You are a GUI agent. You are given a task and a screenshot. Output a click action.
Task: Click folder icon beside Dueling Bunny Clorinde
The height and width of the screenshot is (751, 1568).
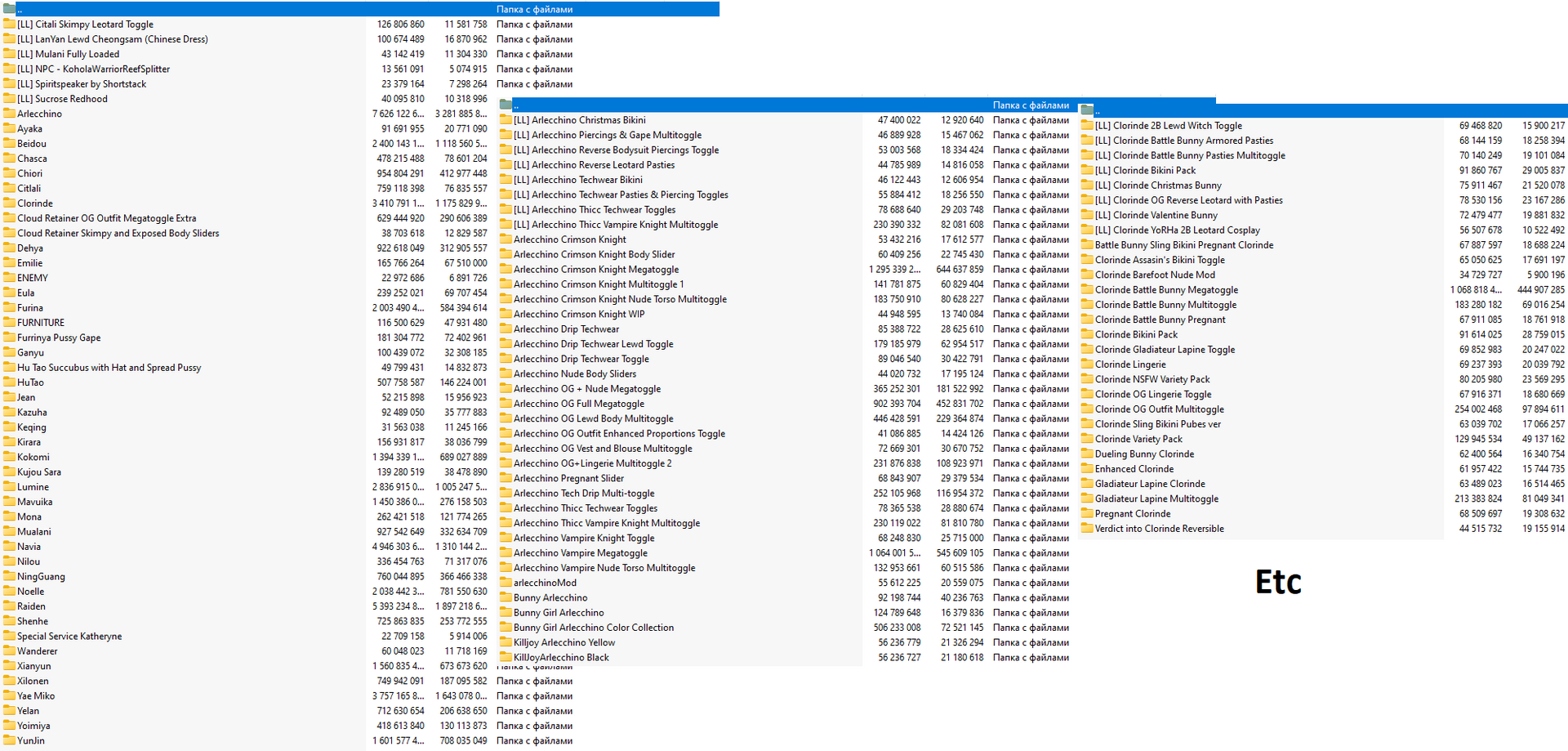[x=1087, y=454]
